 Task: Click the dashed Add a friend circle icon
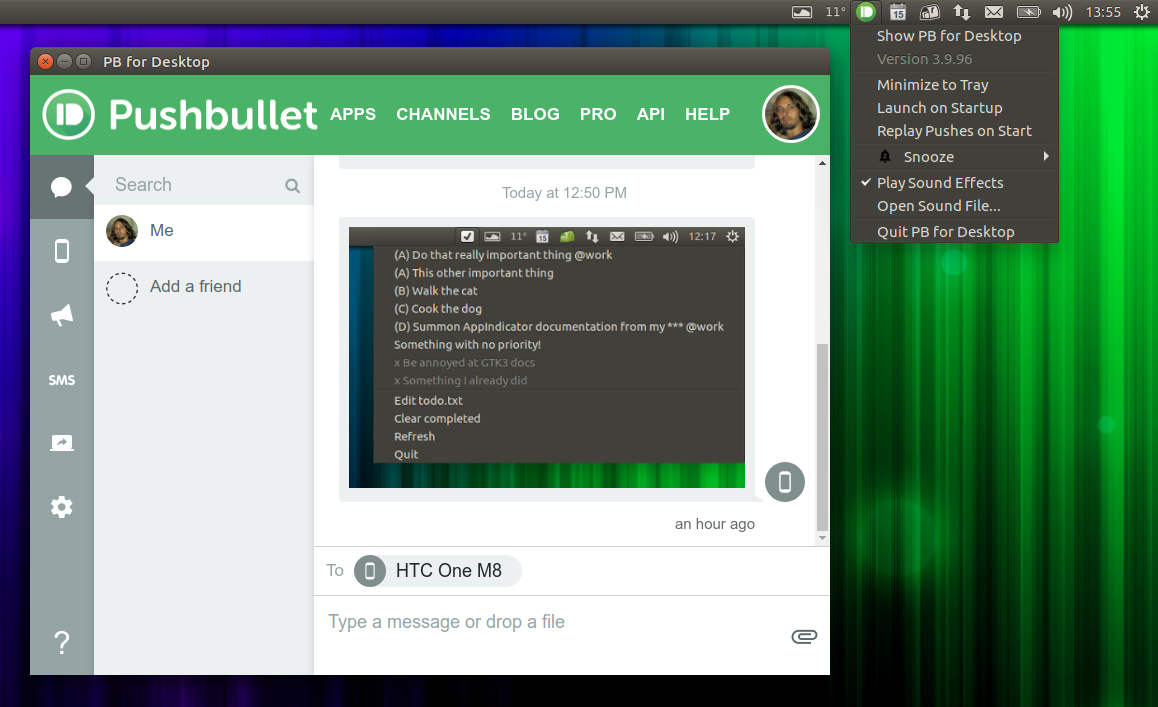(122, 288)
